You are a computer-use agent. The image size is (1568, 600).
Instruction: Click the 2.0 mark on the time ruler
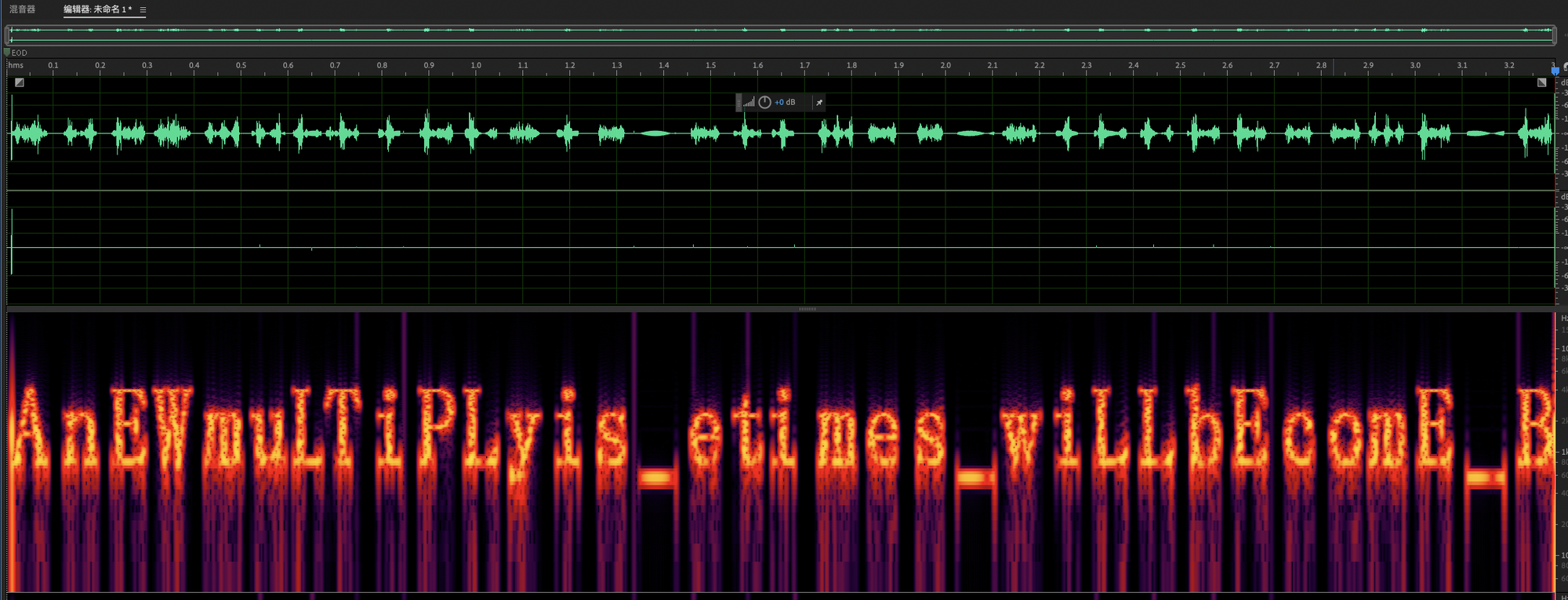point(946,65)
